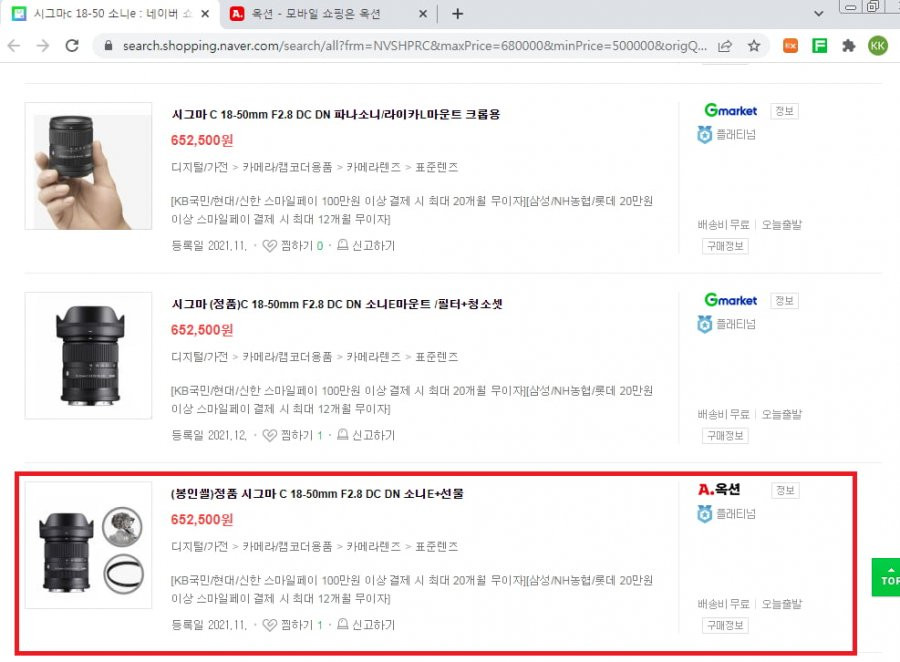The height and width of the screenshot is (662, 900).
Task: Click 652,500원 price of 파나소닉/라이카L마운트 item
Action: point(202,140)
